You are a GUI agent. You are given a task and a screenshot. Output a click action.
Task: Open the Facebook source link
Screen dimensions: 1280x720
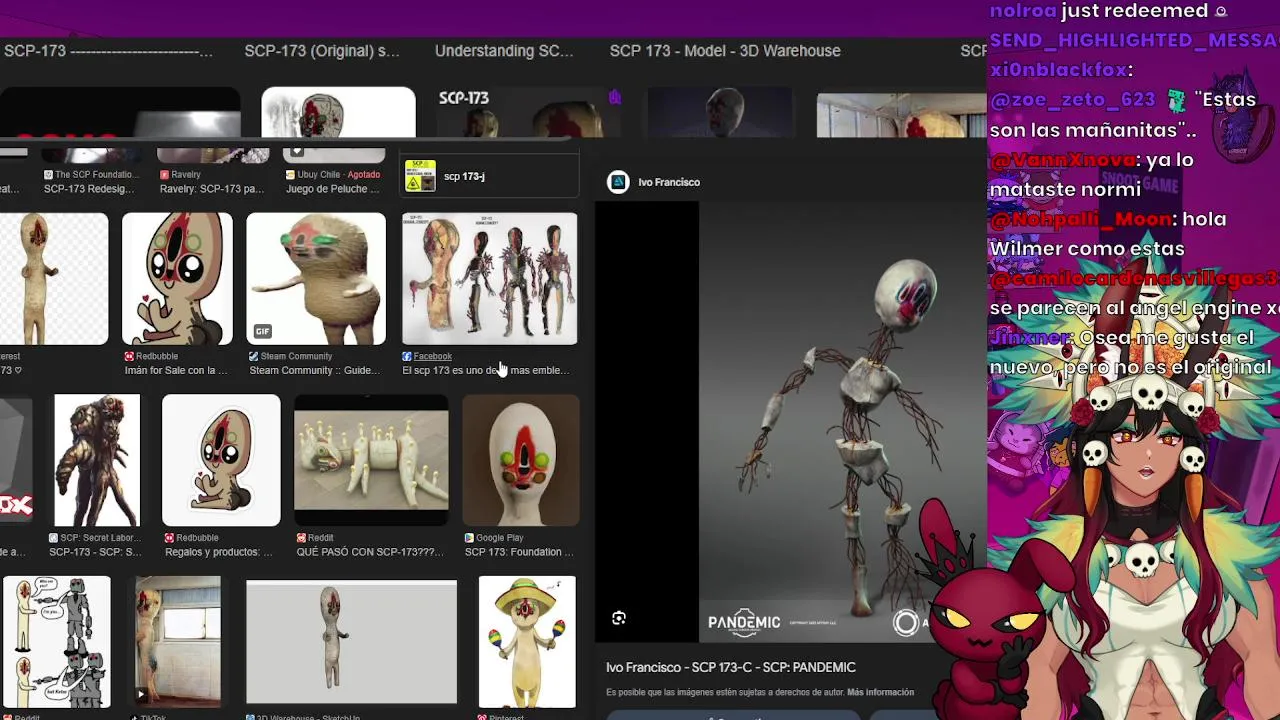coord(432,356)
